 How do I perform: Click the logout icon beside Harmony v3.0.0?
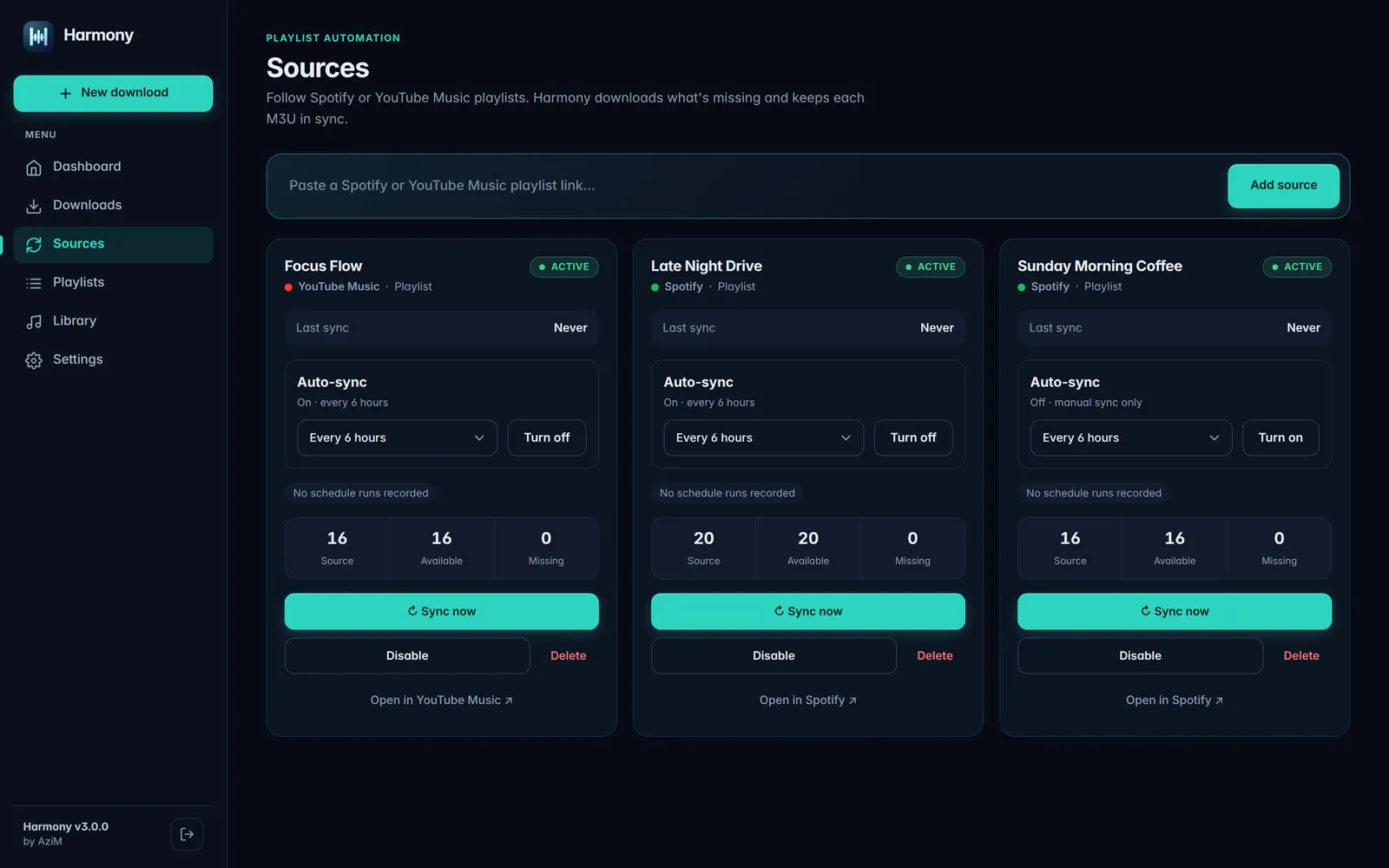point(187,834)
